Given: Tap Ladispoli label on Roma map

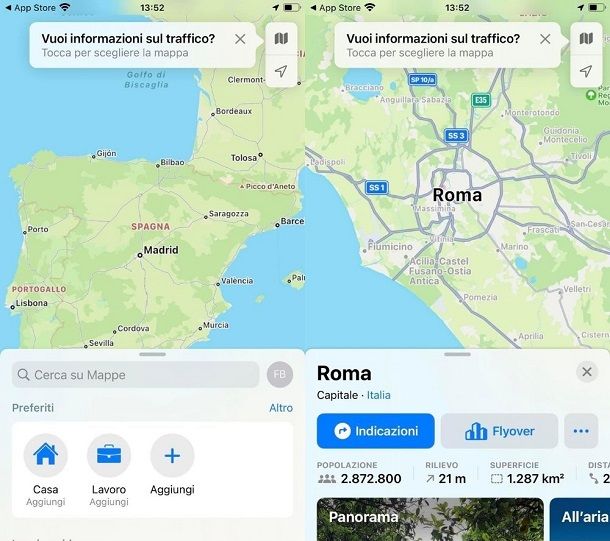Looking at the screenshot, I should click(328, 162).
